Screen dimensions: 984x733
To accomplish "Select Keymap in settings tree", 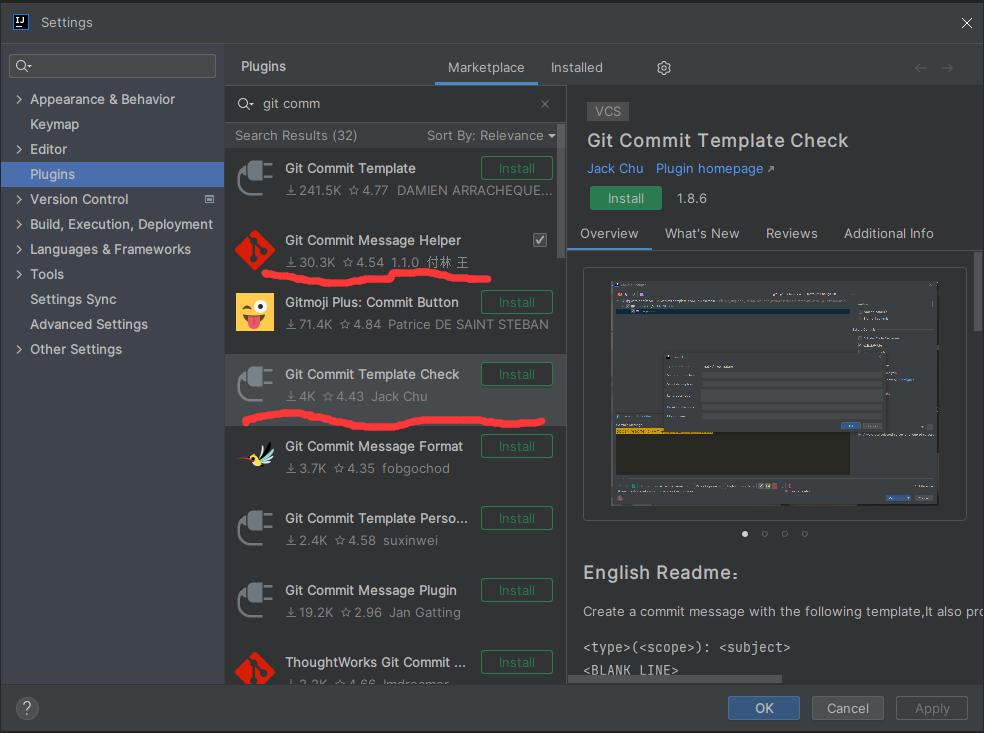I will point(55,124).
